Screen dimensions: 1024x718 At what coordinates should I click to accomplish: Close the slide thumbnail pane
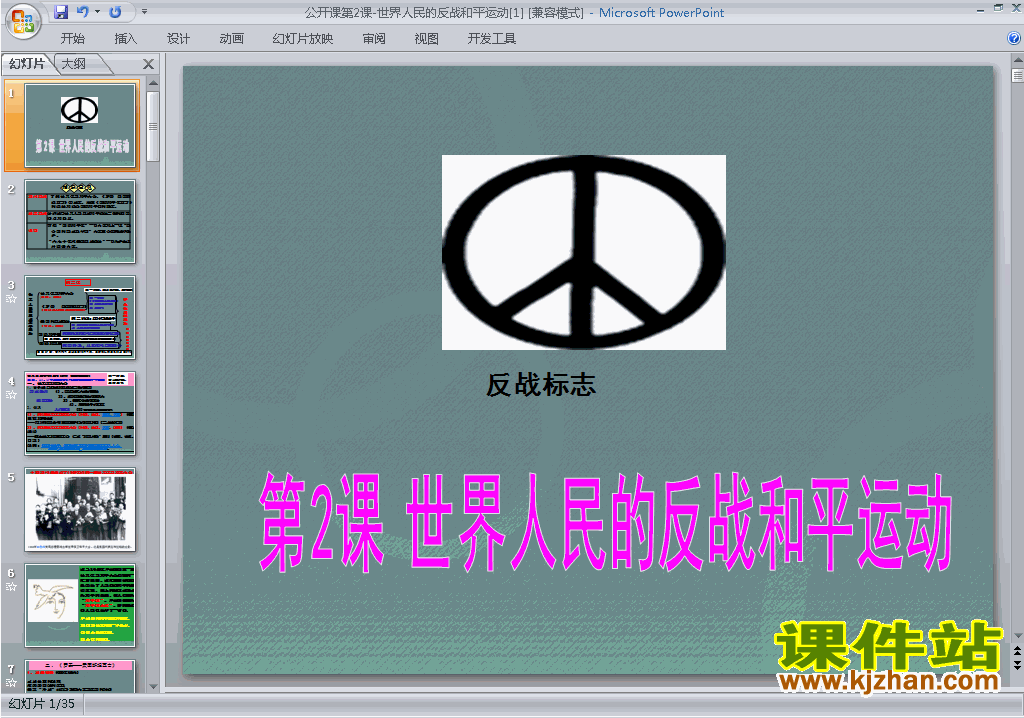148,64
